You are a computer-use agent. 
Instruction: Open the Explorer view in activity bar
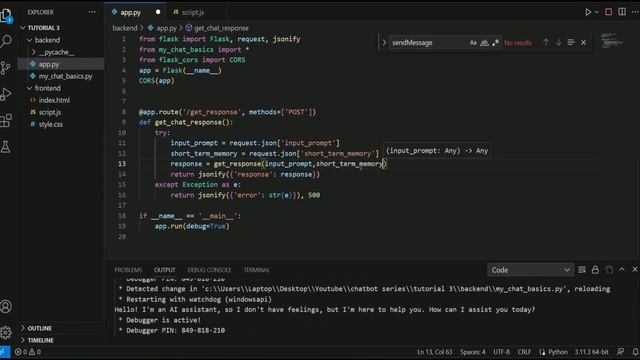6,16
